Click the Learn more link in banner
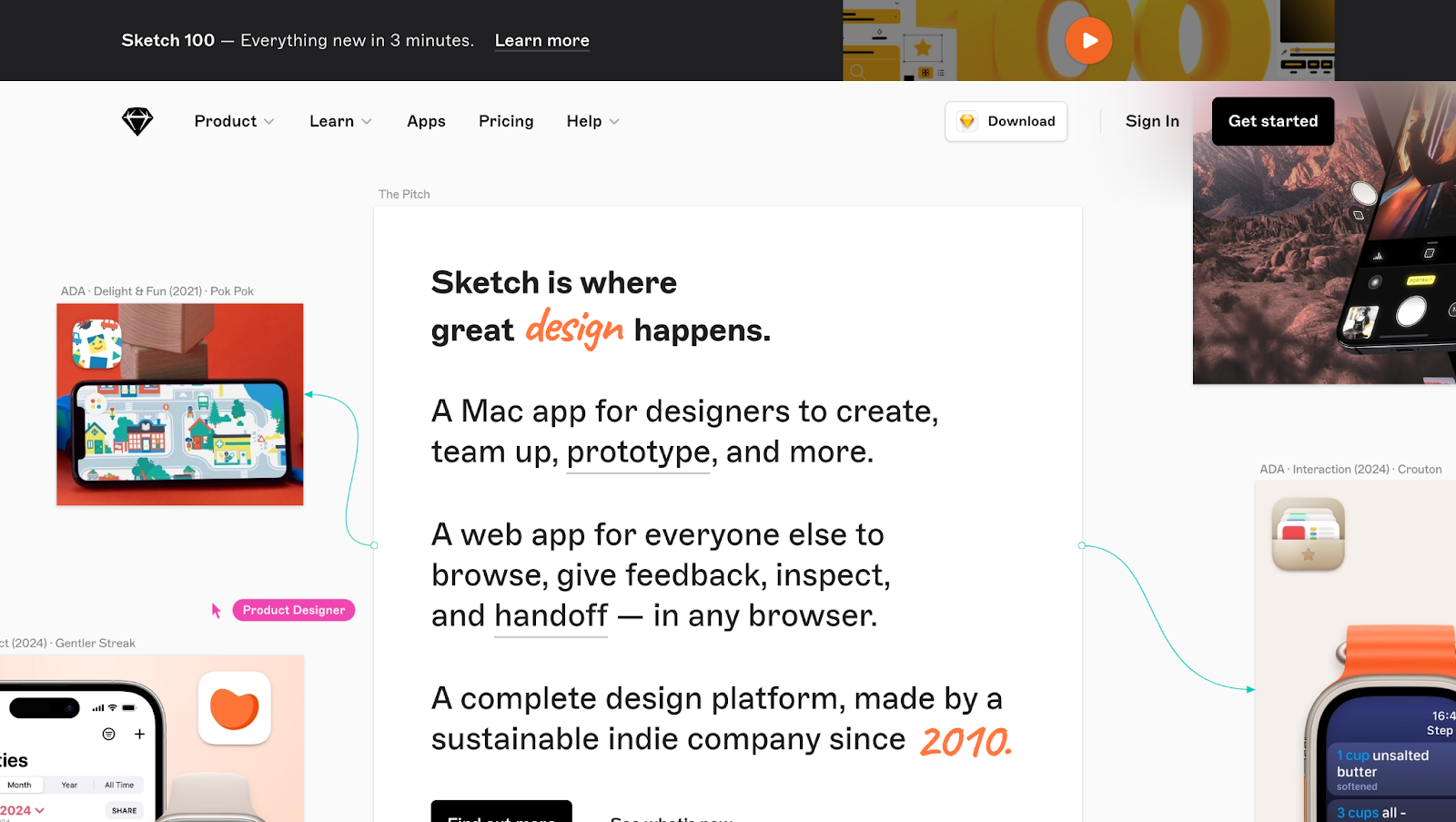Image resolution: width=1456 pixels, height=822 pixels. [542, 41]
